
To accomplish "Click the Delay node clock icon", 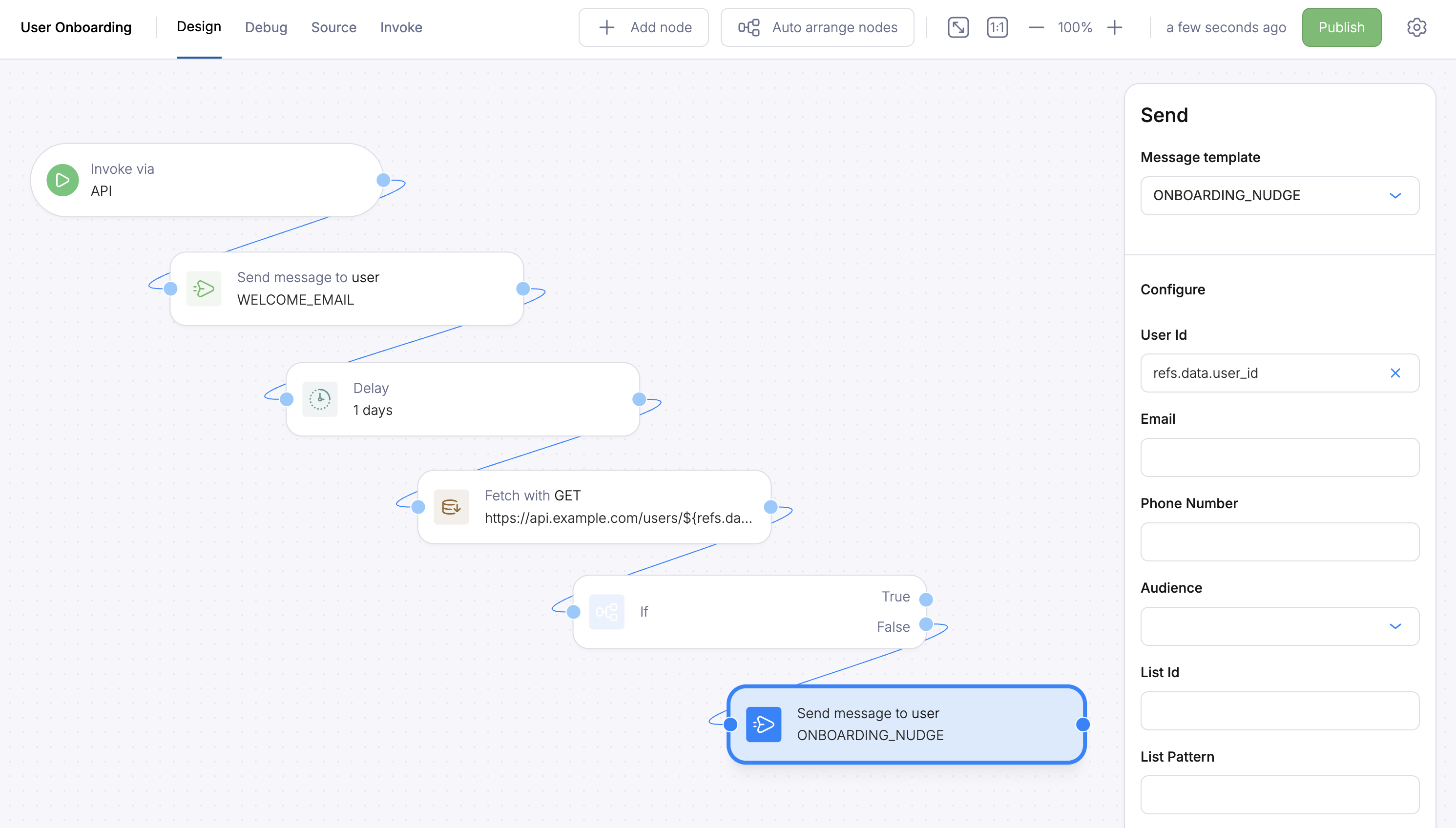I will pyautogui.click(x=320, y=399).
